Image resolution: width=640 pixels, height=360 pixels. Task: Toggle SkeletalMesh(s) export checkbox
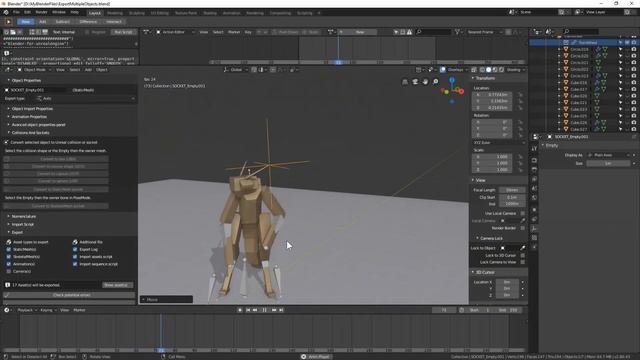(x=9, y=257)
